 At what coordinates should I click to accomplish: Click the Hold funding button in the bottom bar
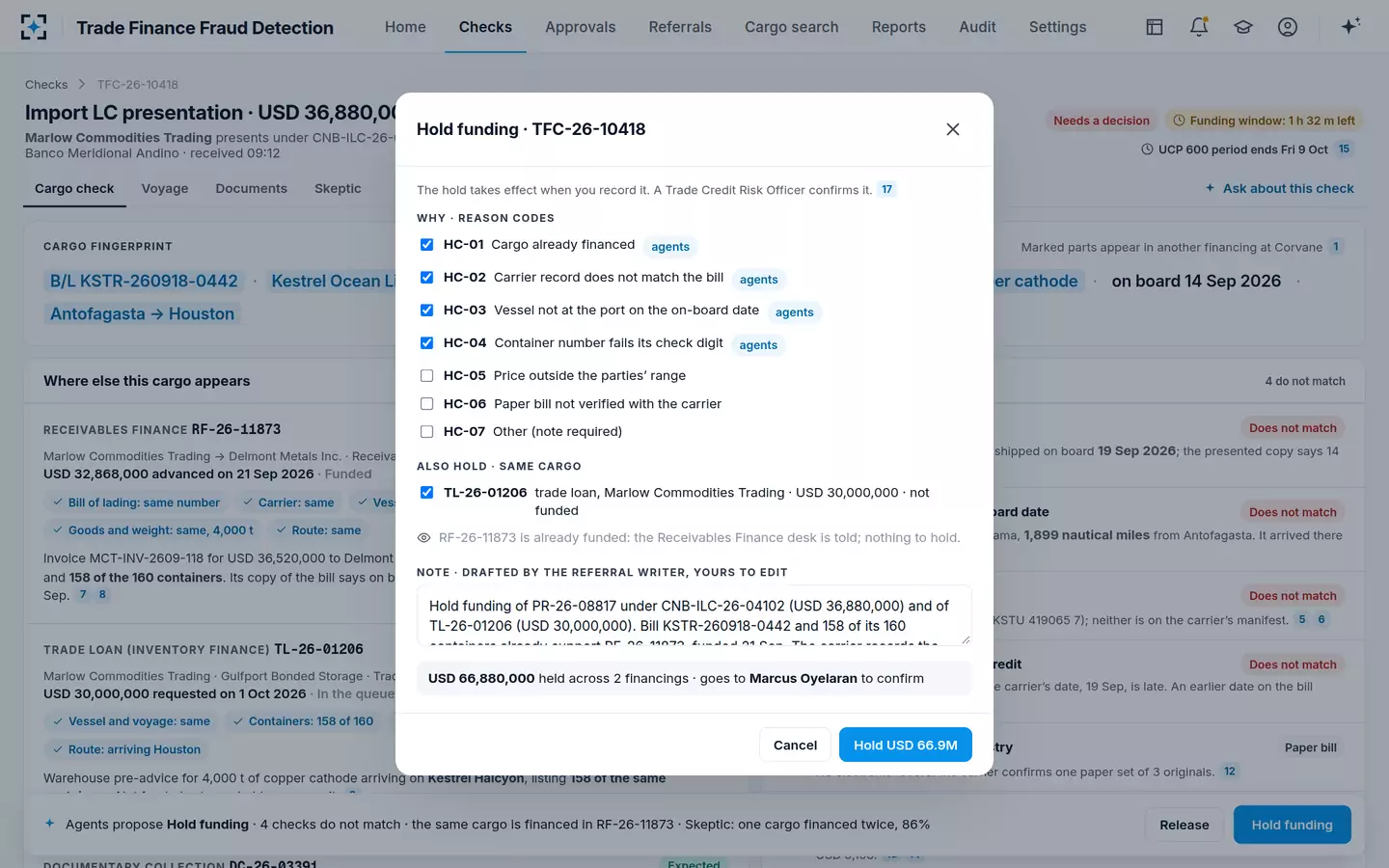pyautogui.click(x=1293, y=825)
